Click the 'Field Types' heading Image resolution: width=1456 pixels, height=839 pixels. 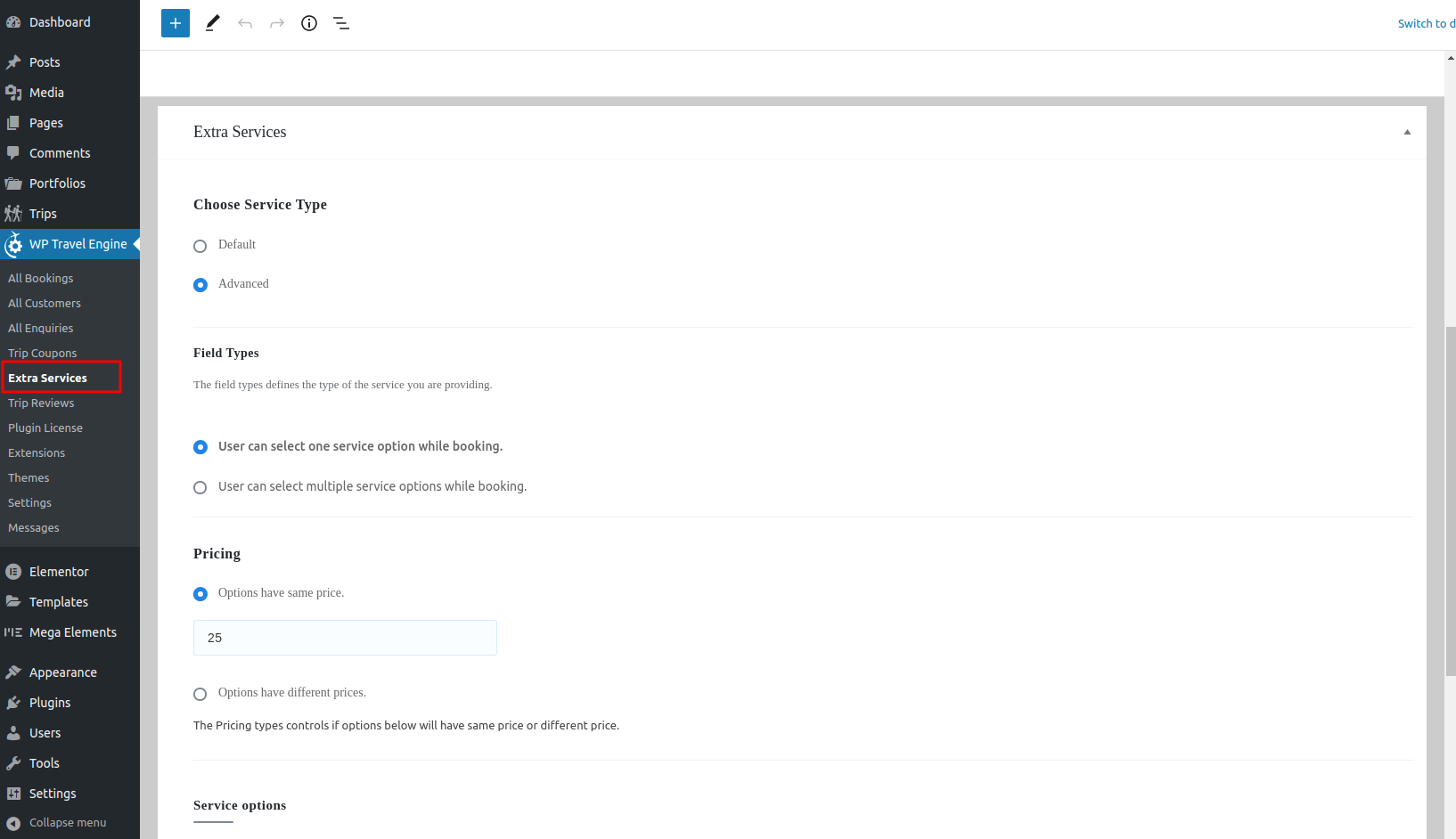(x=226, y=353)
